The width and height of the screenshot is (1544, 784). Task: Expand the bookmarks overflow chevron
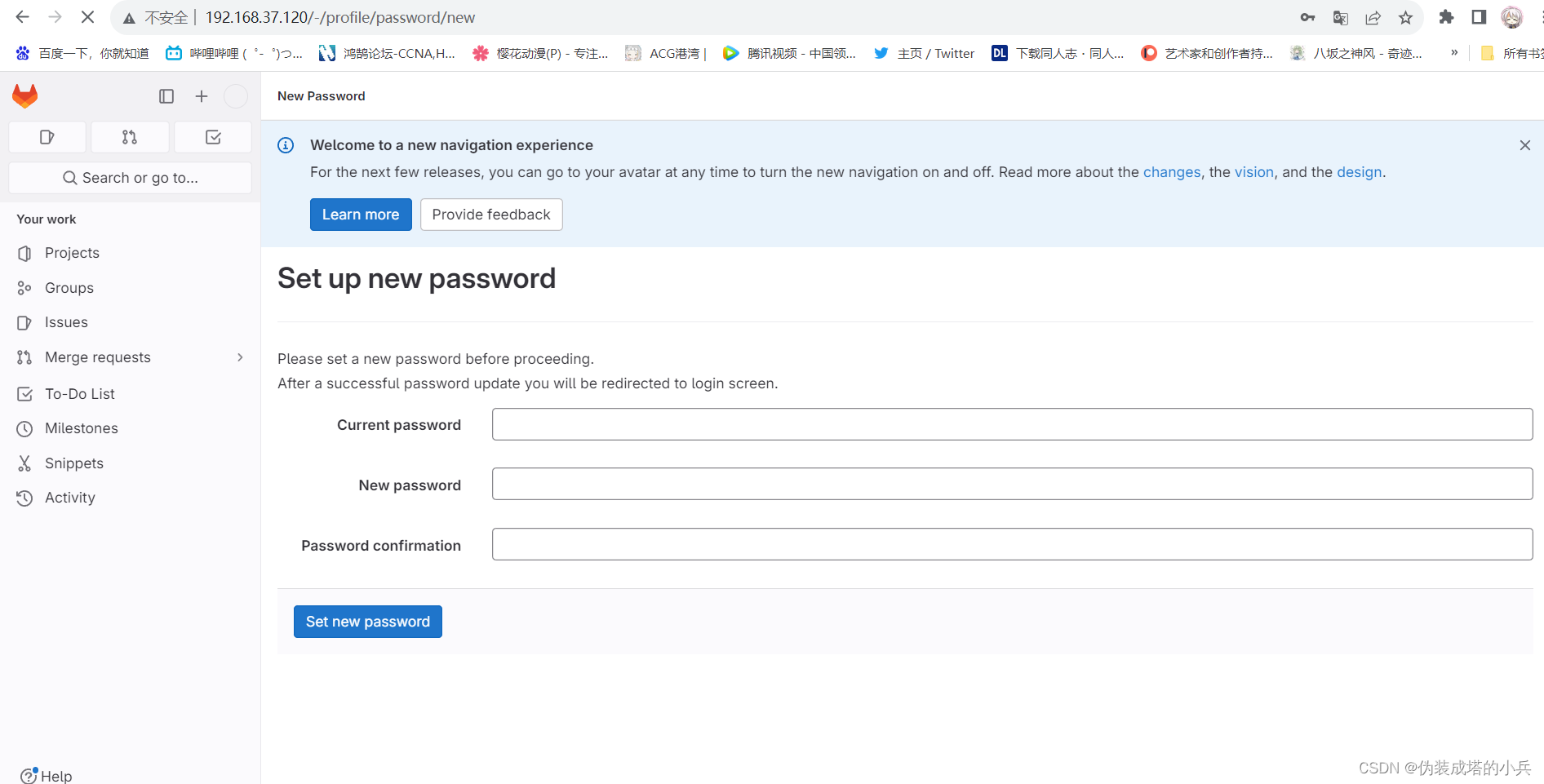[x=1454, y=53]
